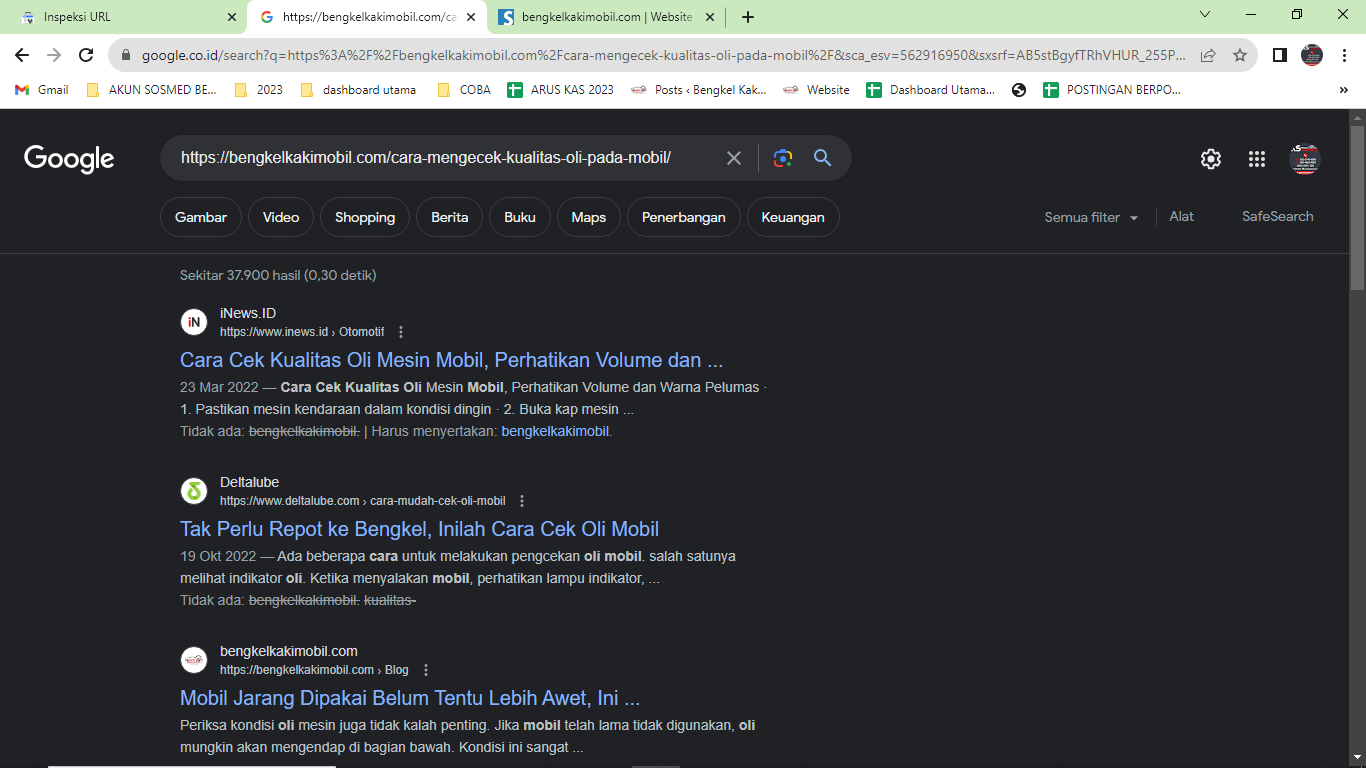Click the browser forward arrow
Viewport: 1366px width, 768px height.
[54, 55]
